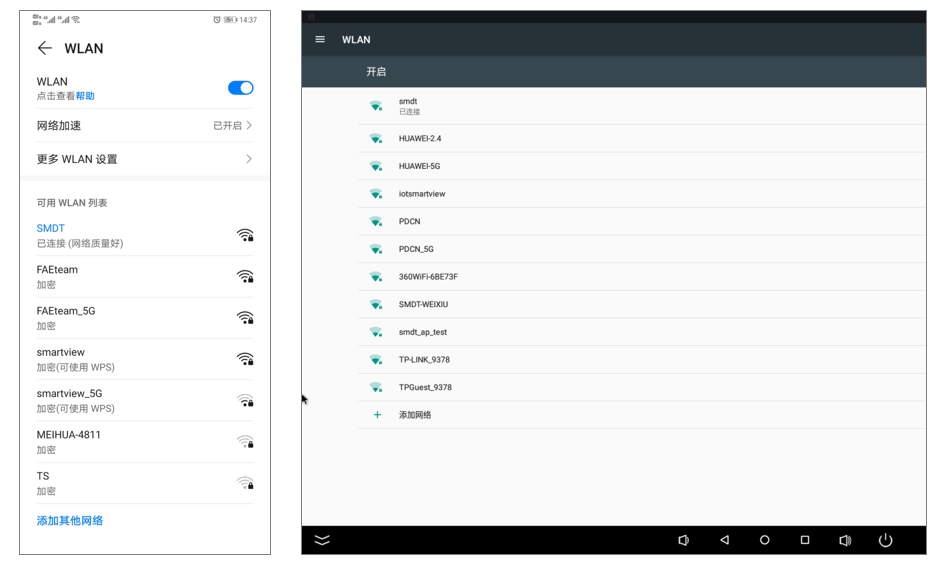This screenshot has width=948, height=573.
Task: Click the 添加网络 plus icon
Action: (377, 415)
